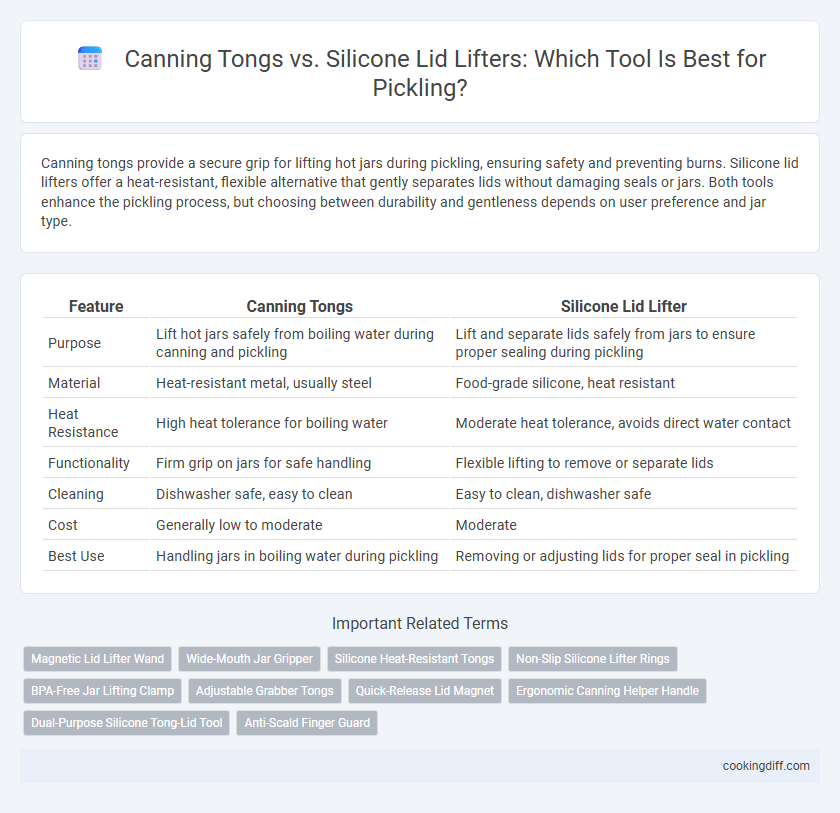Select the Wide-Mouth Jar Gripper tag

click(250, 659)
